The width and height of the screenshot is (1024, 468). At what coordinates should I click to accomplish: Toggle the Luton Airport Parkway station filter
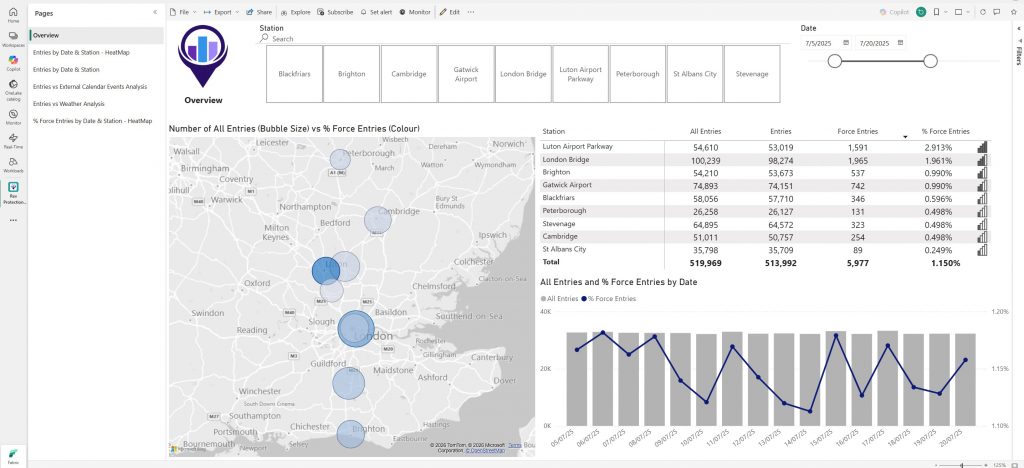pyautogui.click(x=580, y=74)
